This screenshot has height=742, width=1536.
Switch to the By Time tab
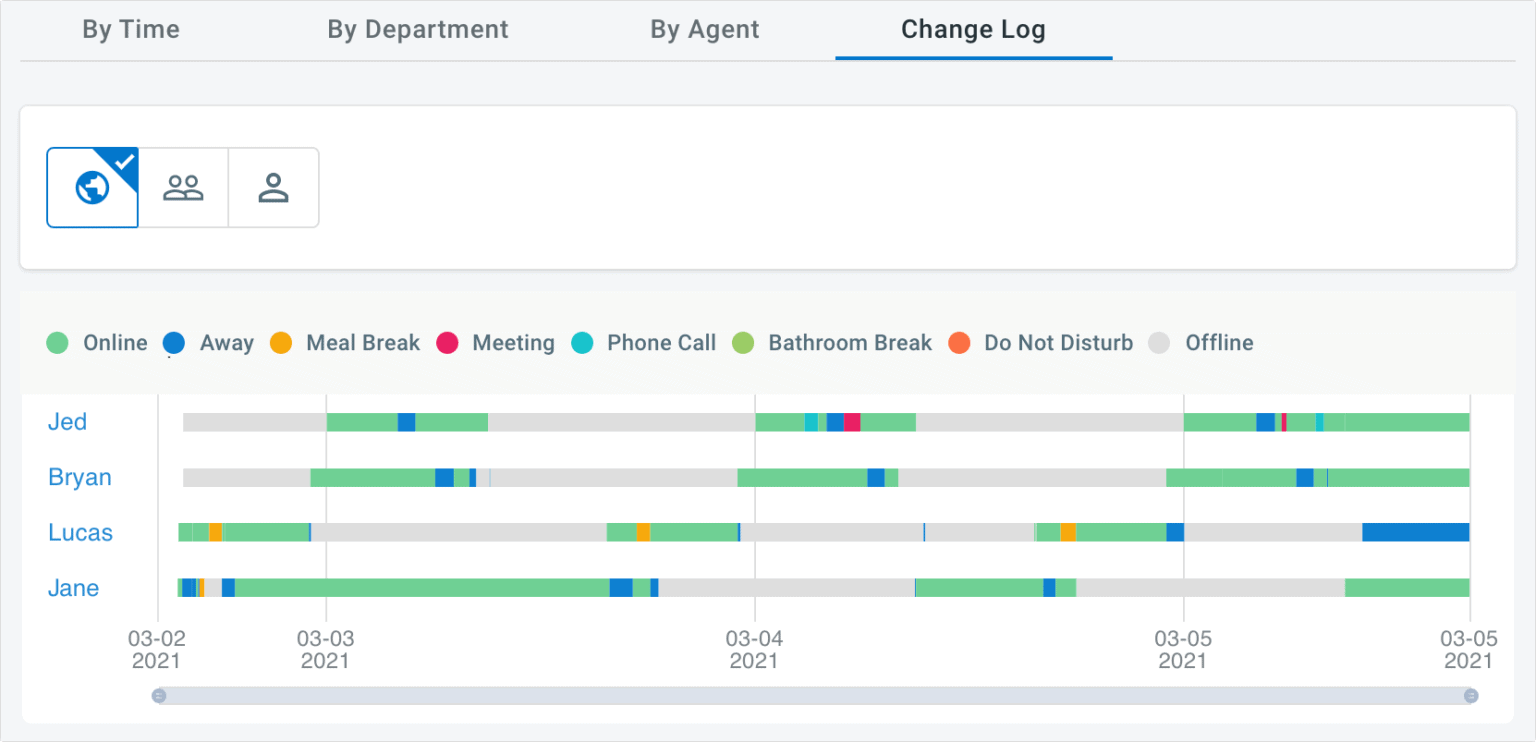click(131, 30)
